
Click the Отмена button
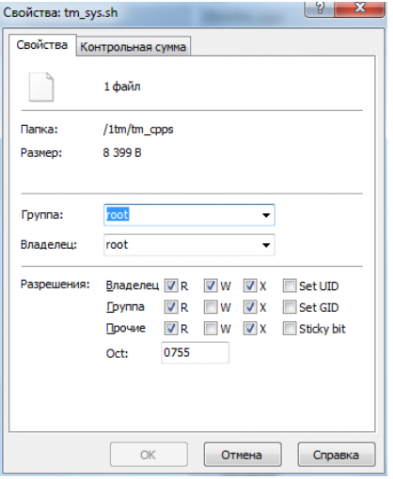tap(242, 455)
